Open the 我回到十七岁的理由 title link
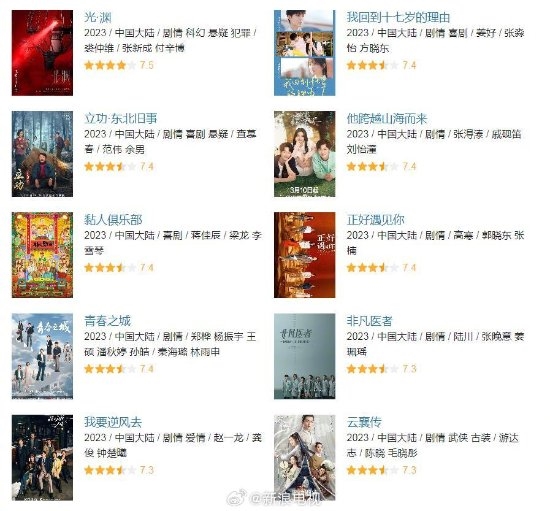This screenshot has height=511, width=550. point(398,17)
